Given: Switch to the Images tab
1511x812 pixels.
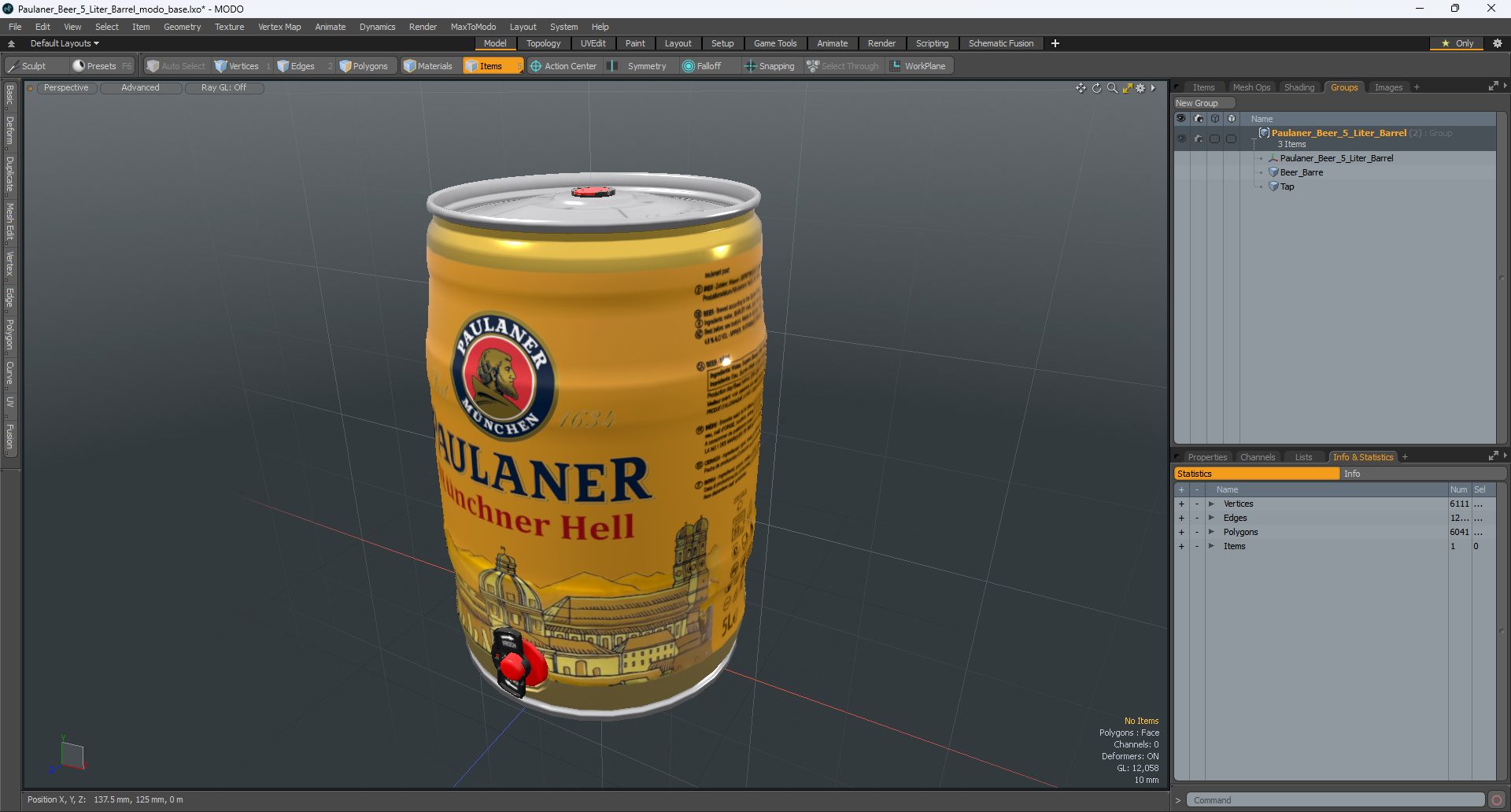Looking at the screenshot, I should coord(1388,87).
